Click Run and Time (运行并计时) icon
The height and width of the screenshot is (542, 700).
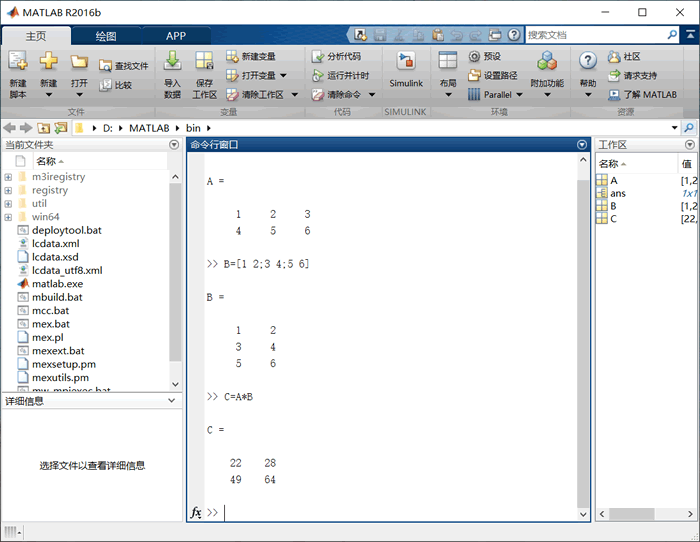pyautogui.click(x=318, y=75)
